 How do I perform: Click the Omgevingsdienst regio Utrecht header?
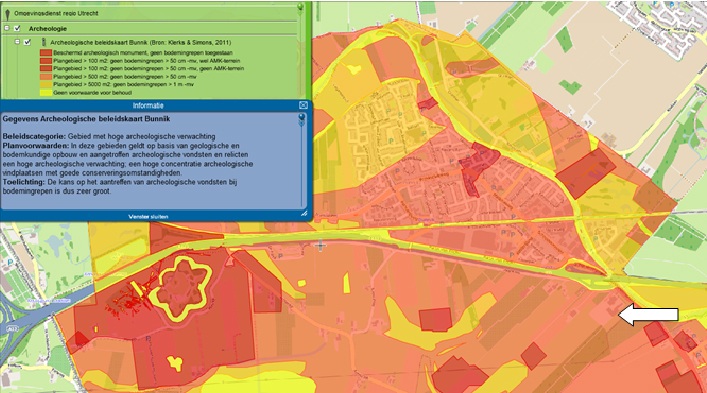56,14
